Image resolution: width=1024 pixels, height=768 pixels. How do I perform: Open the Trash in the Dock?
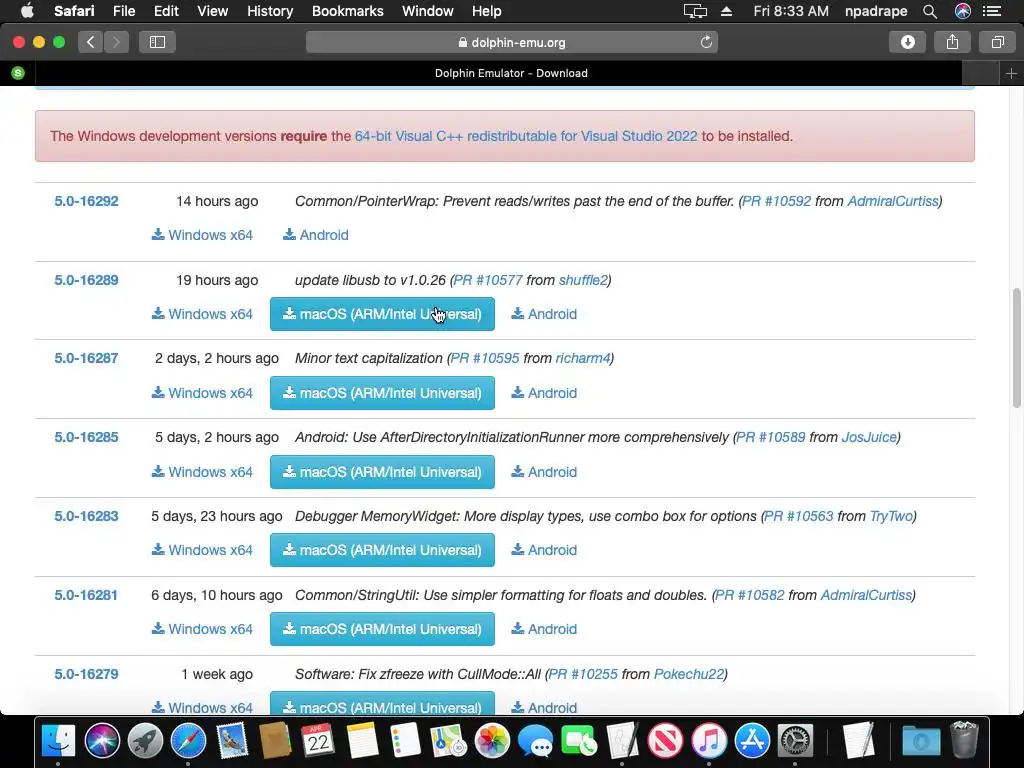pyautogui.click(x=964, y=741)
